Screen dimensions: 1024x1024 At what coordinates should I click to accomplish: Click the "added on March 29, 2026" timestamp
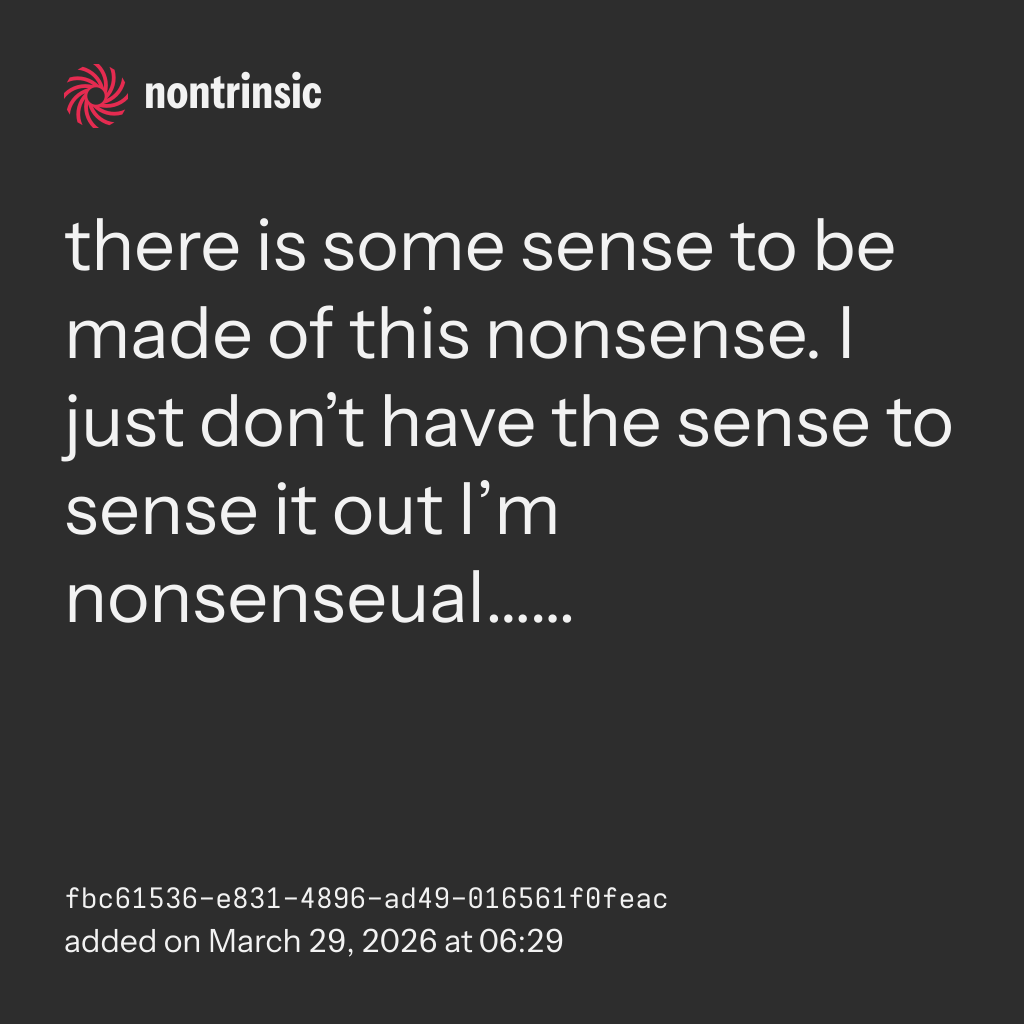314,942
